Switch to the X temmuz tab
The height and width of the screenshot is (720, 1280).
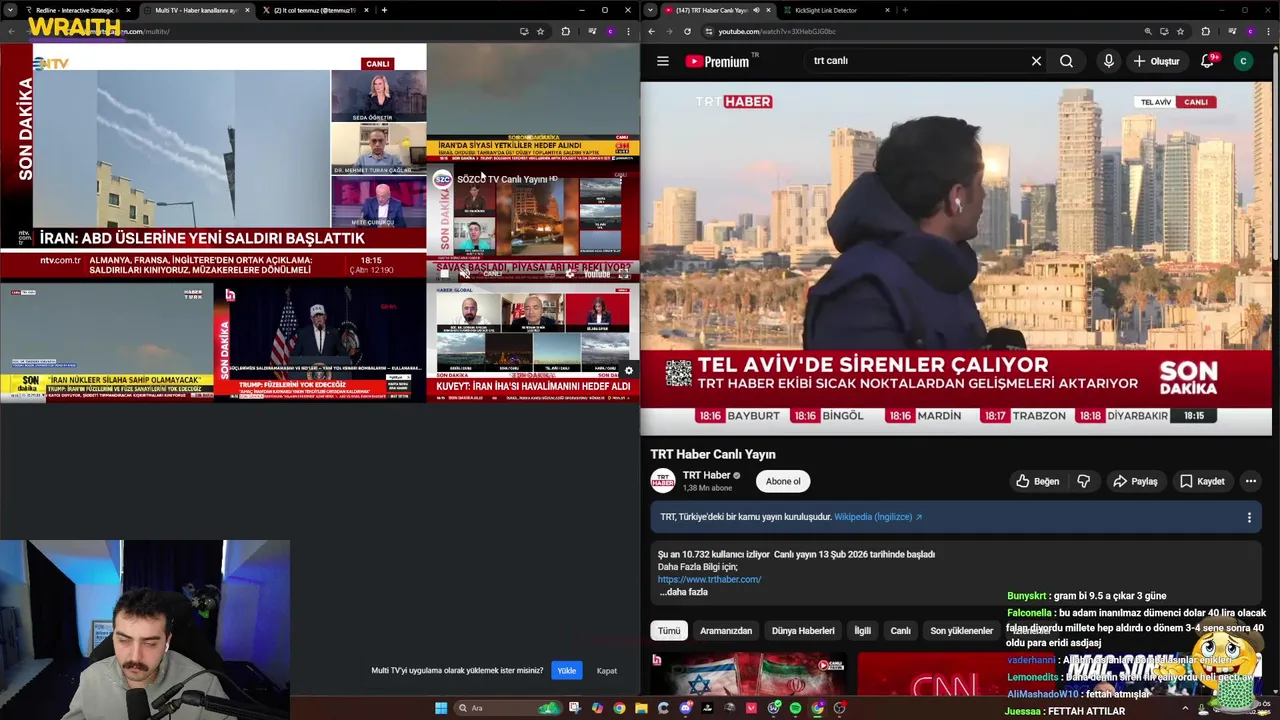(315, 10)
